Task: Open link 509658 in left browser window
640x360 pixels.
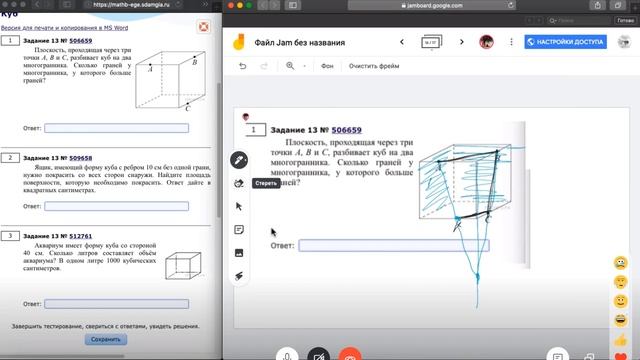Action: click(x=80, y=158)
